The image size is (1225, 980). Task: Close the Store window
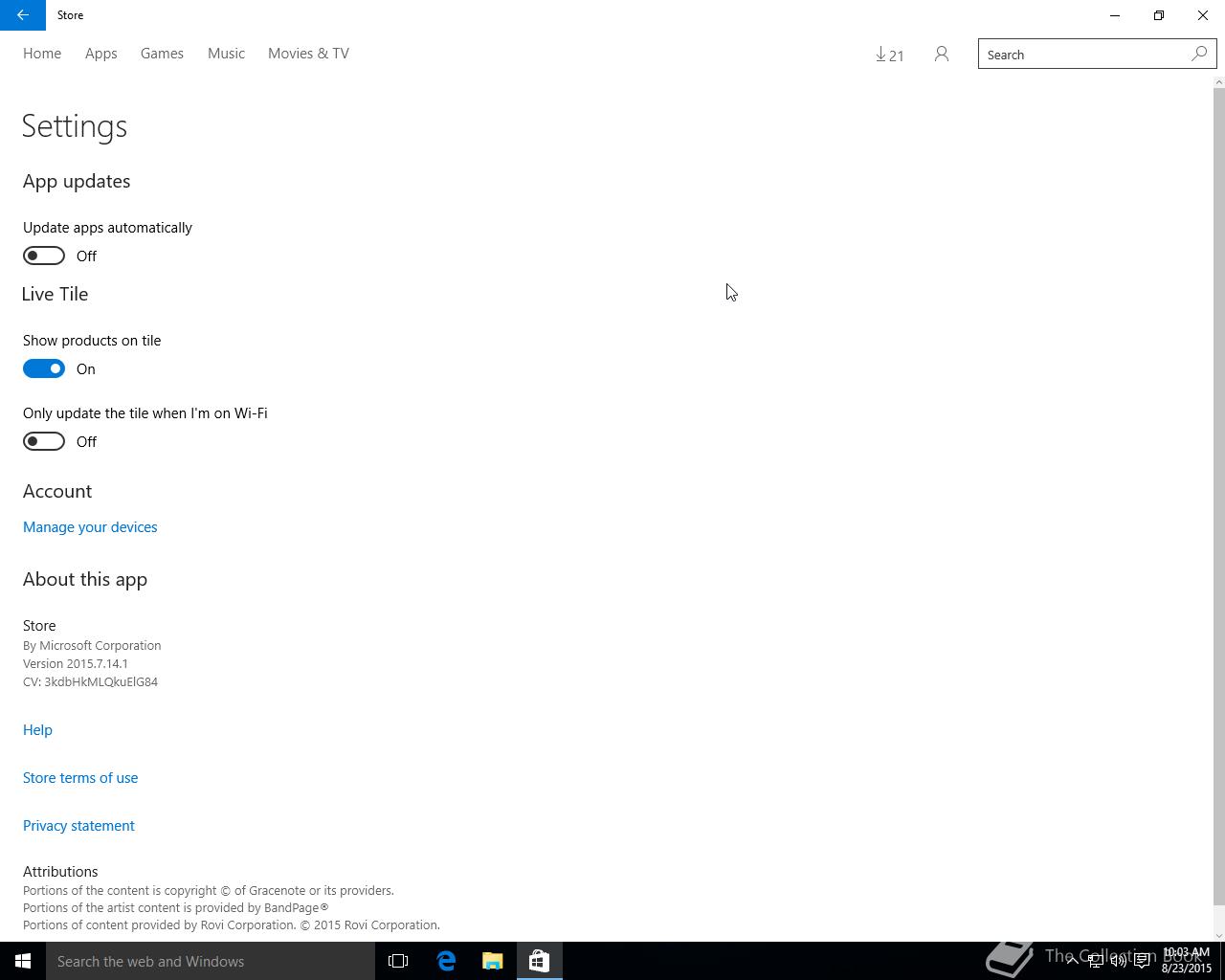[x=1203, y=15]
